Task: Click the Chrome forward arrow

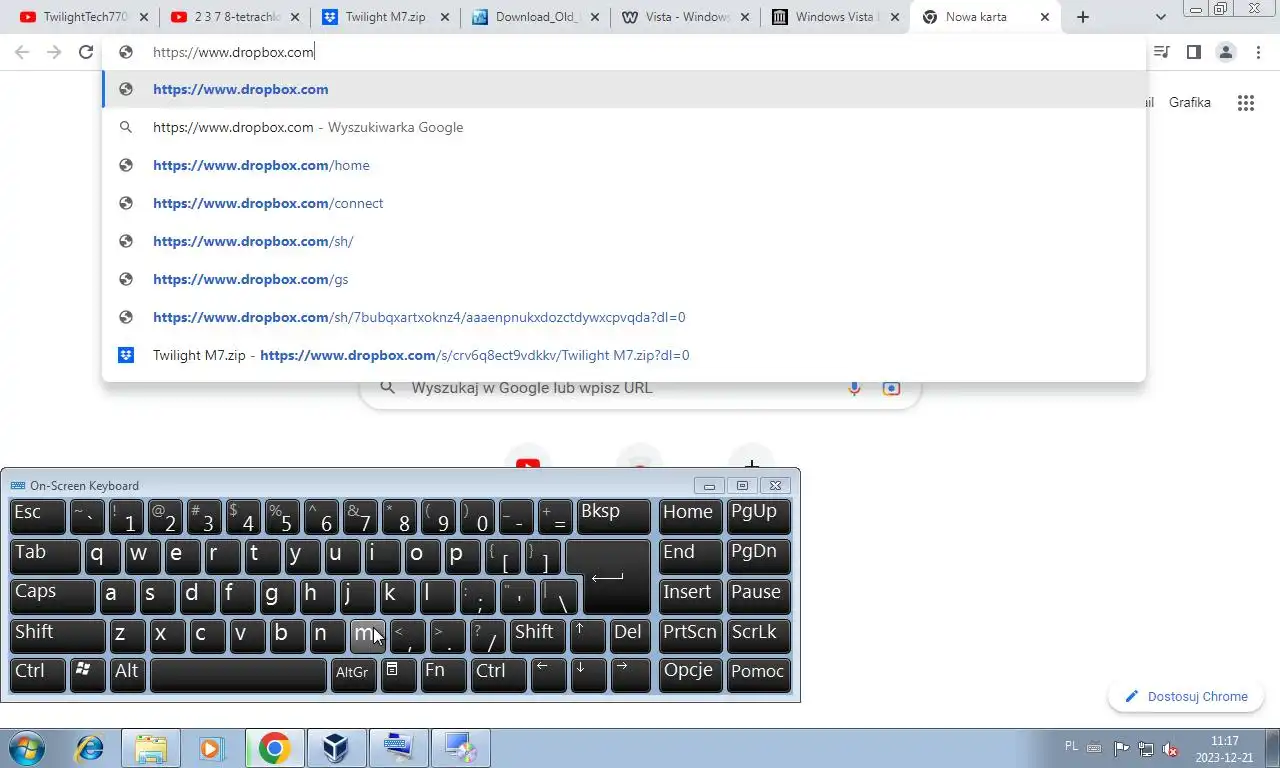Action: pyautogui.click(x=54, y=52)
